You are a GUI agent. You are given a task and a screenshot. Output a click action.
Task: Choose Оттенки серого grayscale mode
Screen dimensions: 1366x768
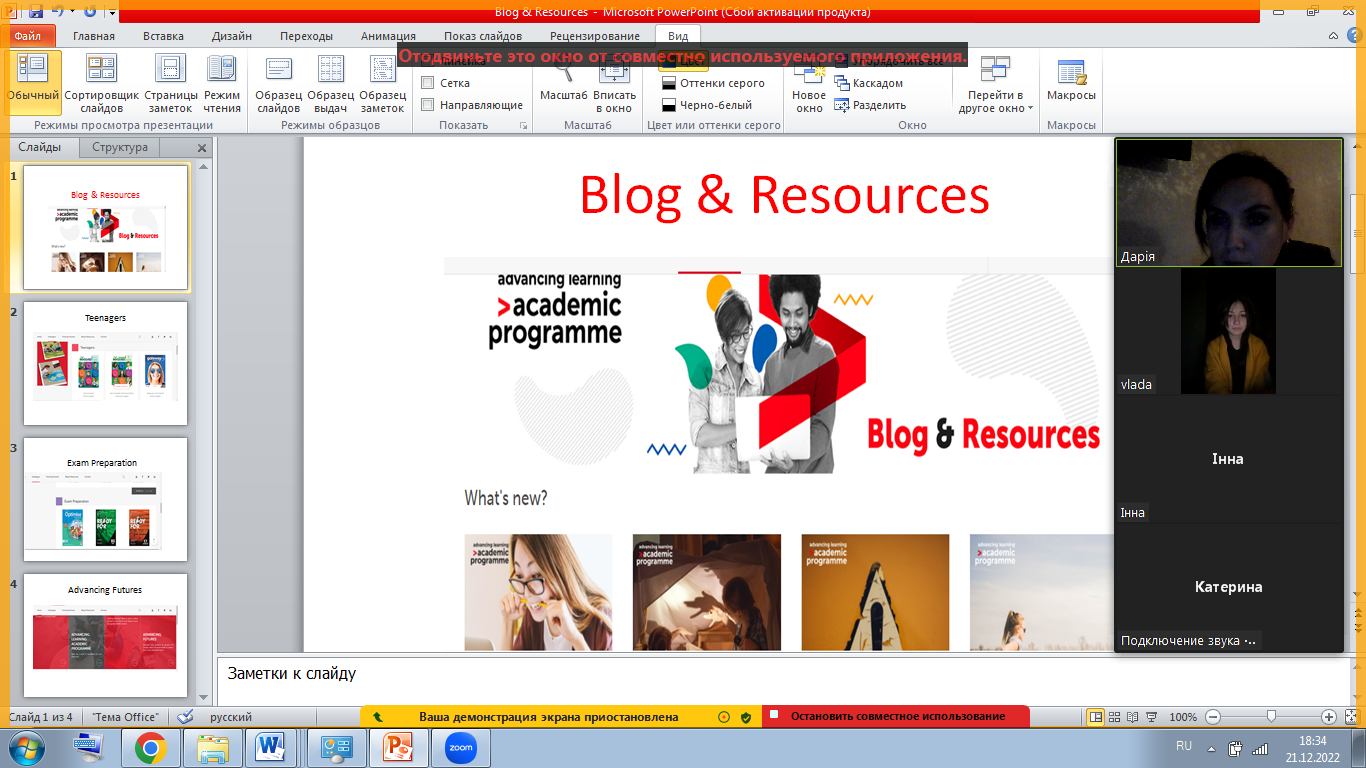point(713,83)
